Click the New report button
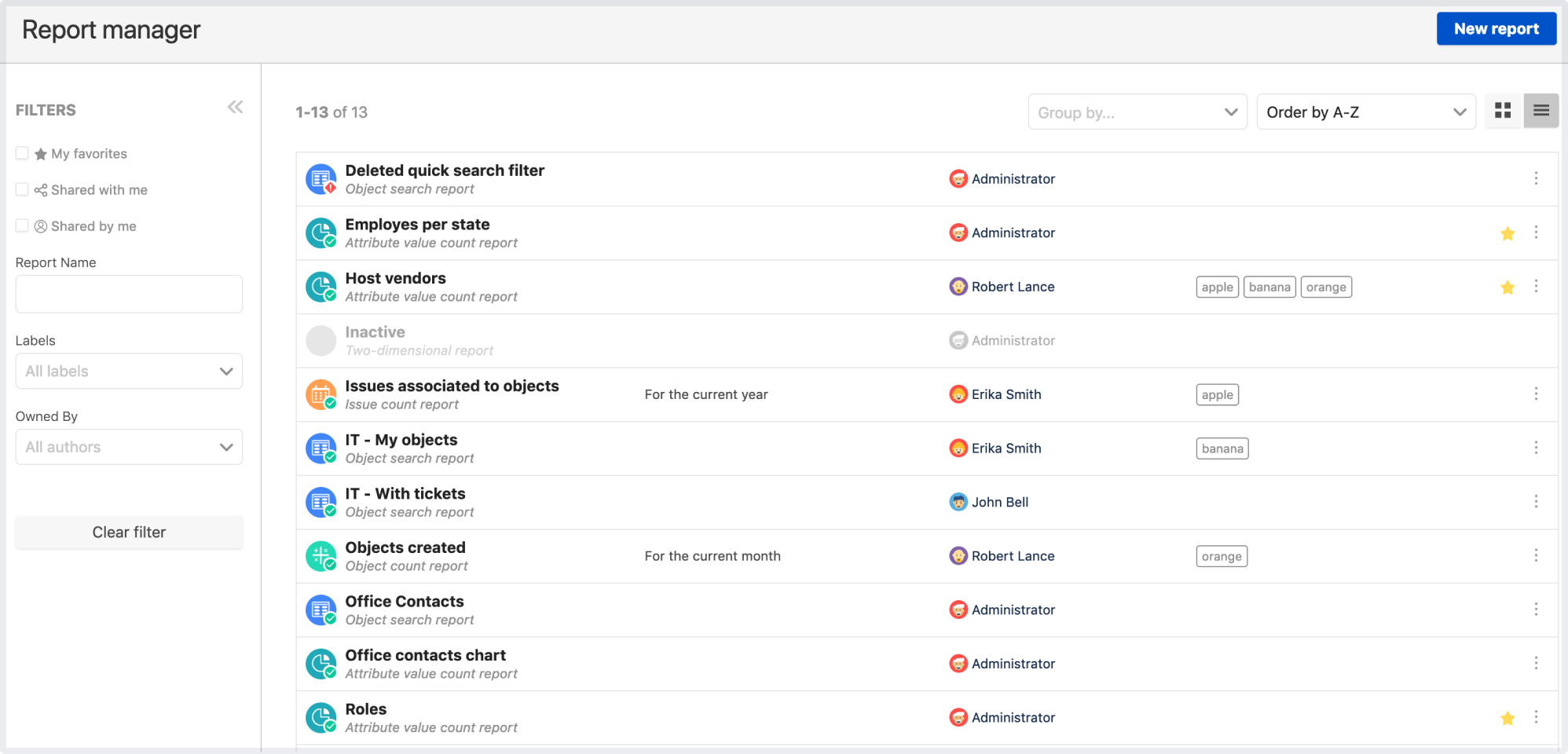 click(x=1496, y=29)
